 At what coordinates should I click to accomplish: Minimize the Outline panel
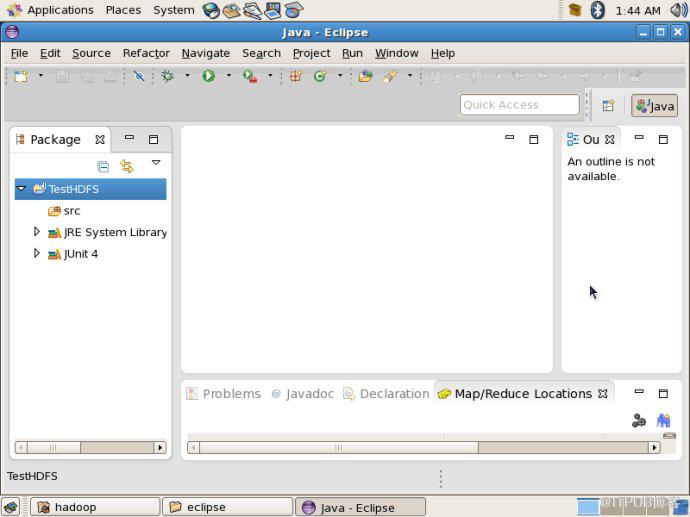click(x=639, y=137)
